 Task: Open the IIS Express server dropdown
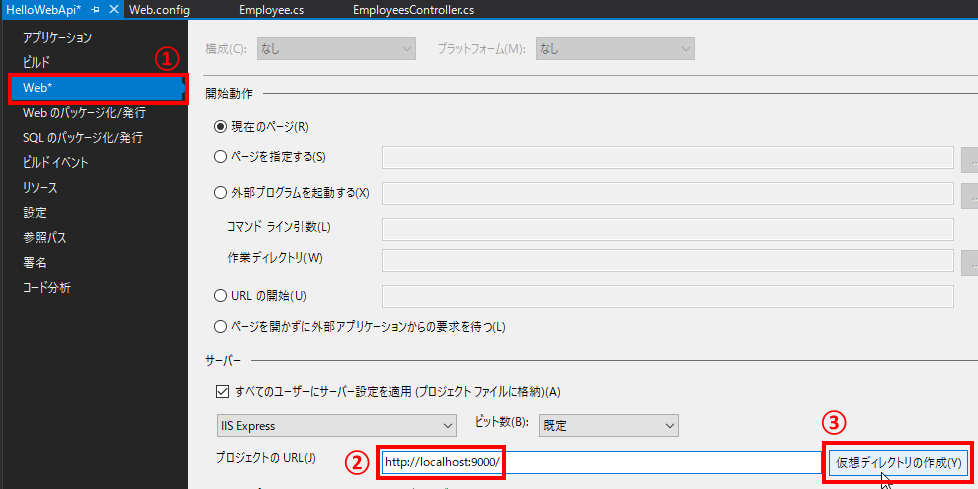pyautogui.click(x=336, y=426)
